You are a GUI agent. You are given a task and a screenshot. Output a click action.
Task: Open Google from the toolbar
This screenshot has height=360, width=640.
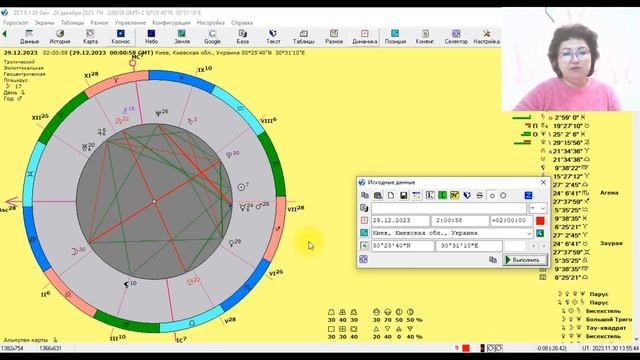212,37
